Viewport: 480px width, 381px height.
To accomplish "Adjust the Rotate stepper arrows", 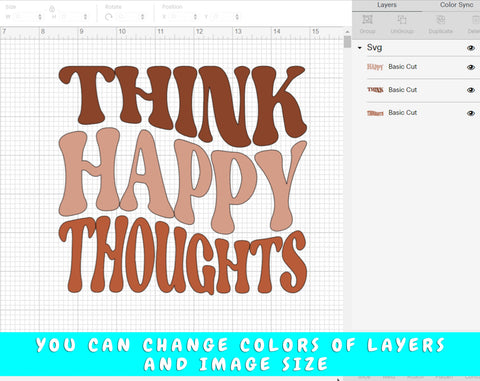I will tap(143, 17).
